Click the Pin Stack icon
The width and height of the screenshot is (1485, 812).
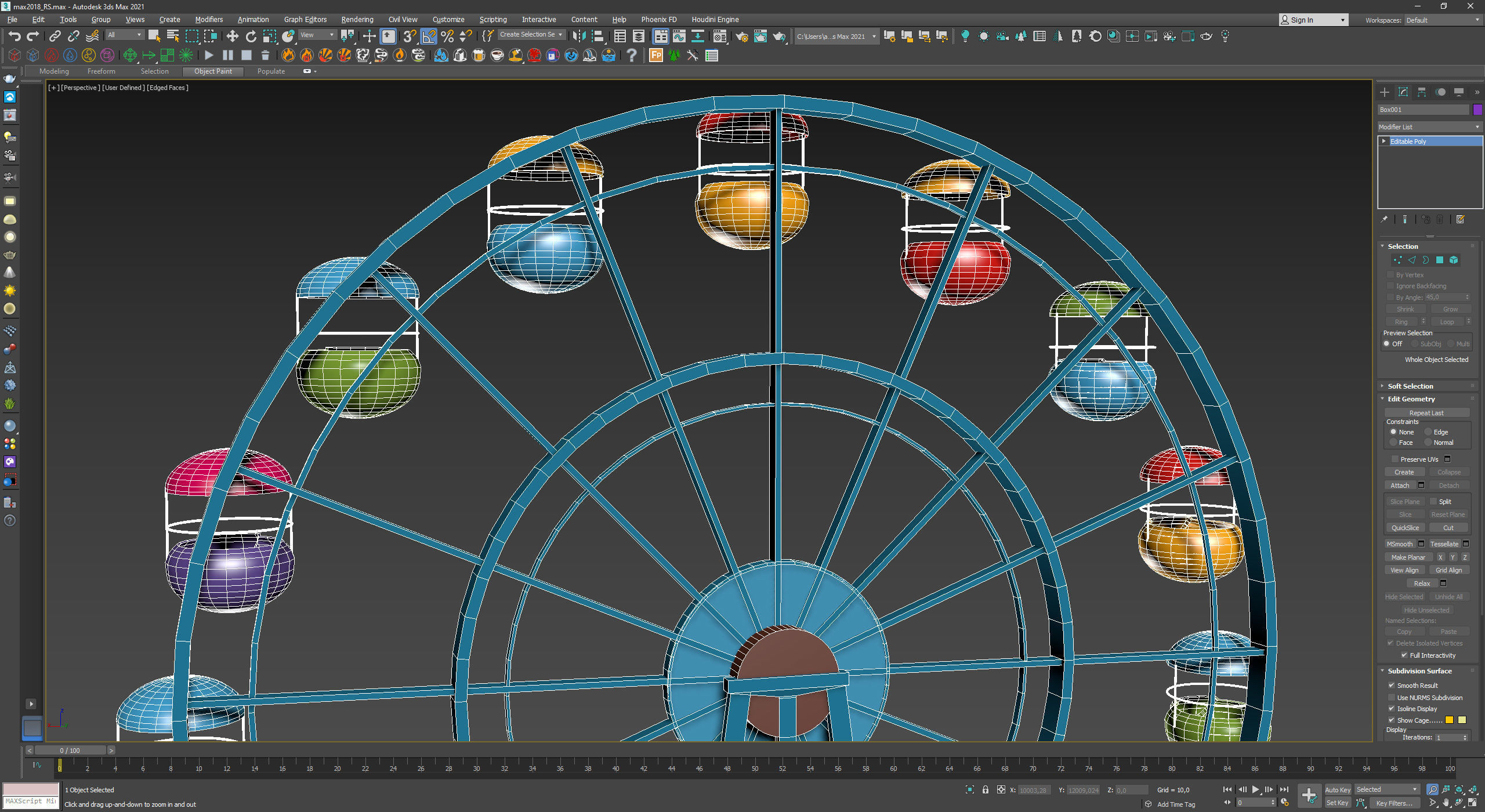(x=1385, y=219)
